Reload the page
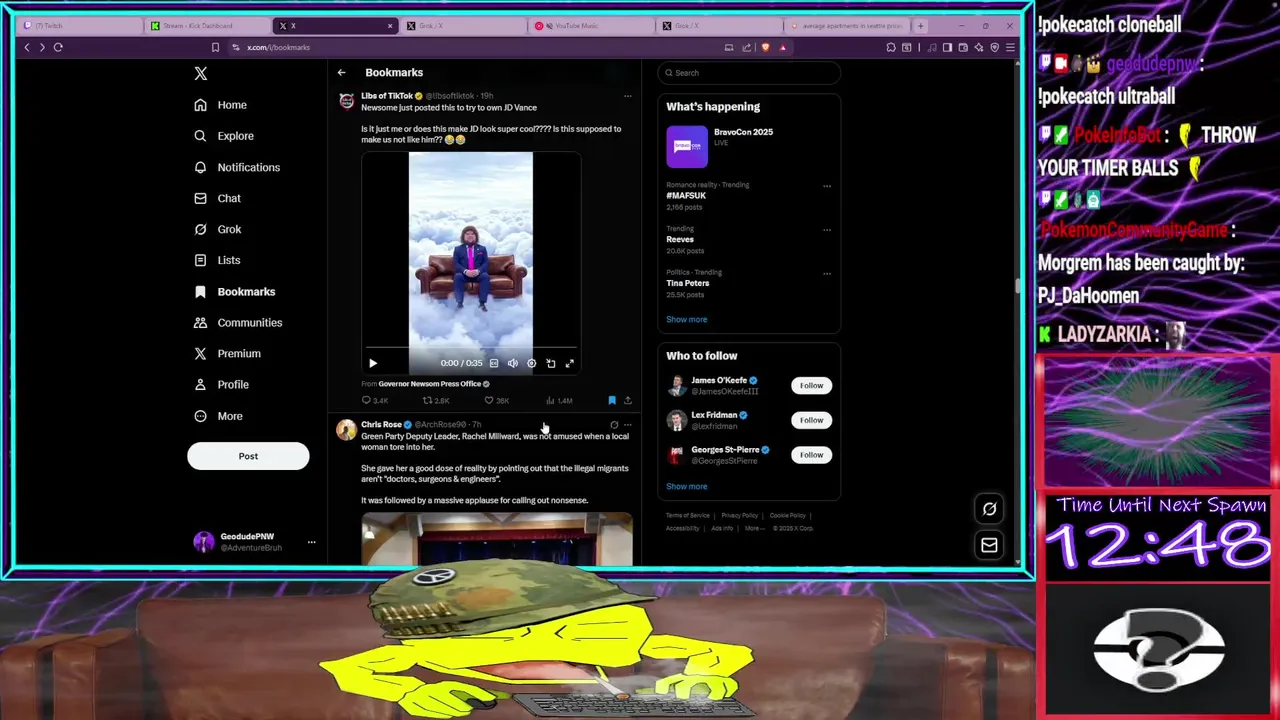Viewport: 1280px width, 720px height. [58, 47]
